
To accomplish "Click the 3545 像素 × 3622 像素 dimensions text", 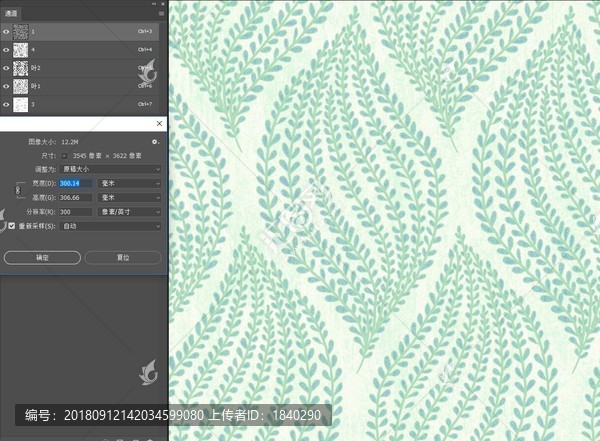I will (x=107, y=156).
